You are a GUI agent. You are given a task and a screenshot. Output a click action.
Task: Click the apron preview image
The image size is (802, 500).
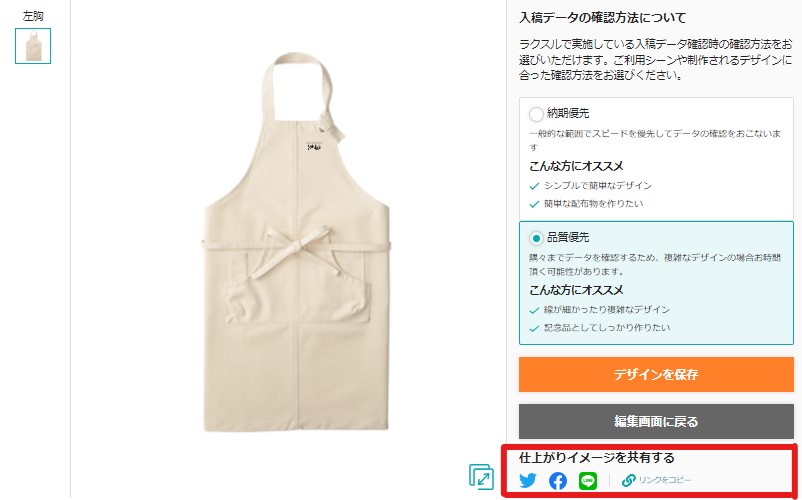tap(297, 242)
